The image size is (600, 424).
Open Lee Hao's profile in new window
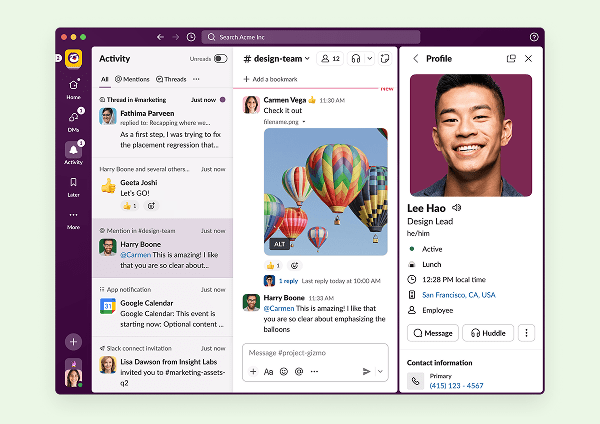point(511,59)
